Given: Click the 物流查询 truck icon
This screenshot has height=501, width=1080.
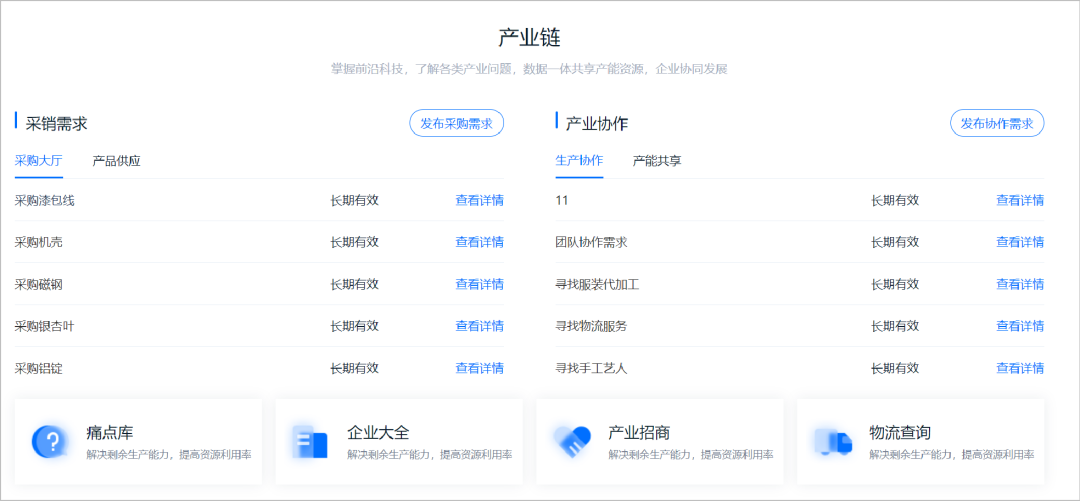Looking at the screenshot, I should pos(833,442).
